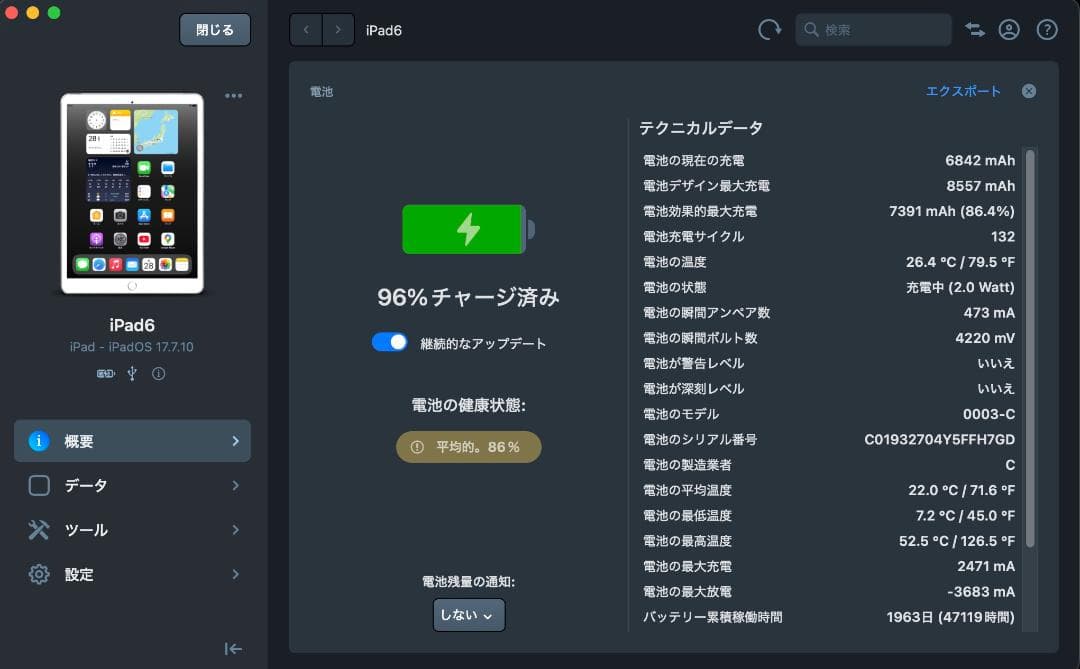Click the 電池が深刻レベル label
1080x669 pixels.
pos(694,389)
